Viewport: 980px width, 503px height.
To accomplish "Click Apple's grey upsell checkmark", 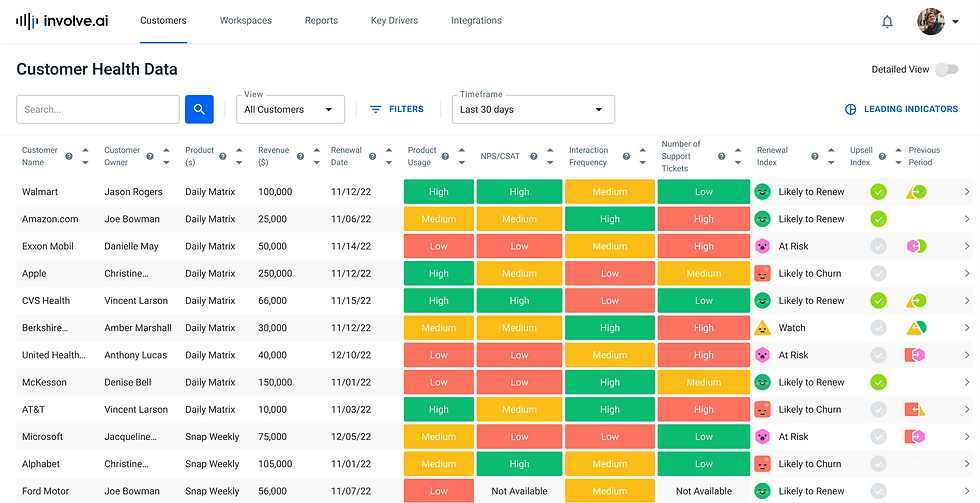I will (x=879, y=274).
